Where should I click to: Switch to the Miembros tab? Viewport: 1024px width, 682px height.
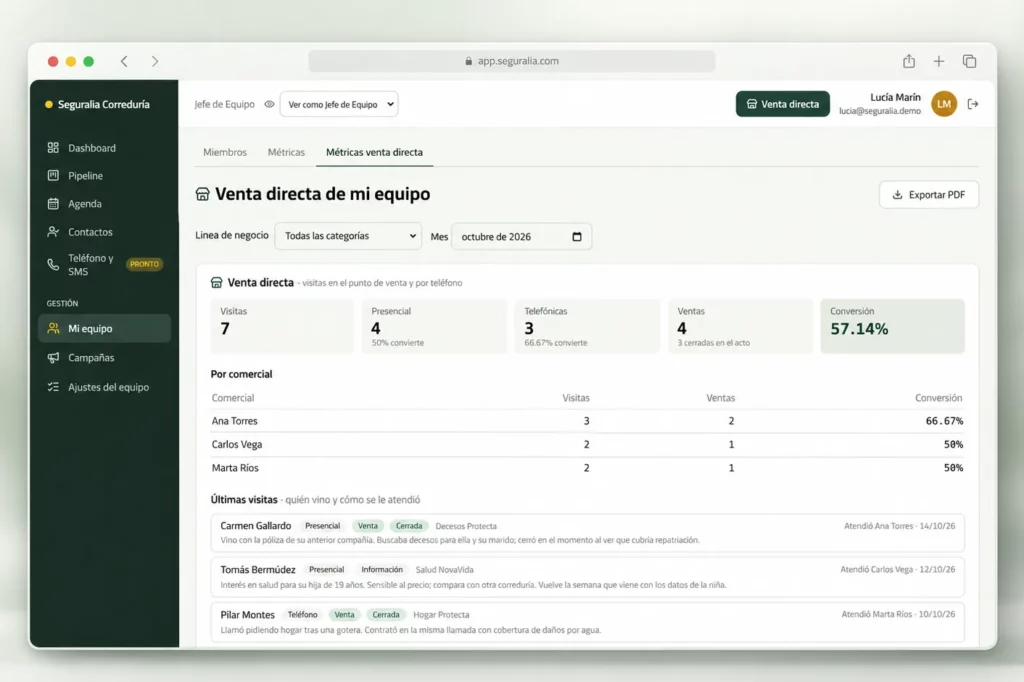[x=225, y=152]
